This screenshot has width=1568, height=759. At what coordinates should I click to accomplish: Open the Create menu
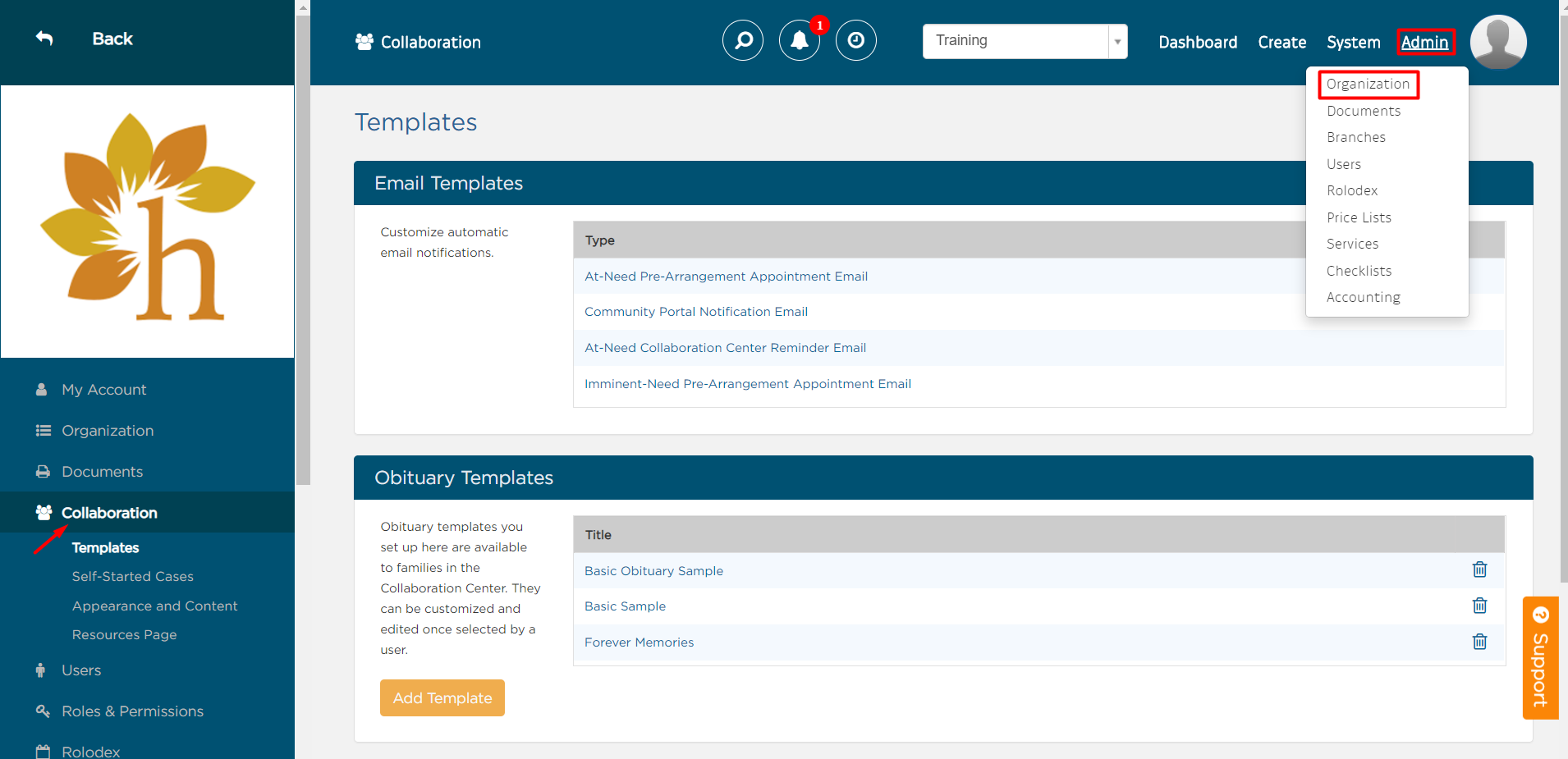(x=1282, y=42)
